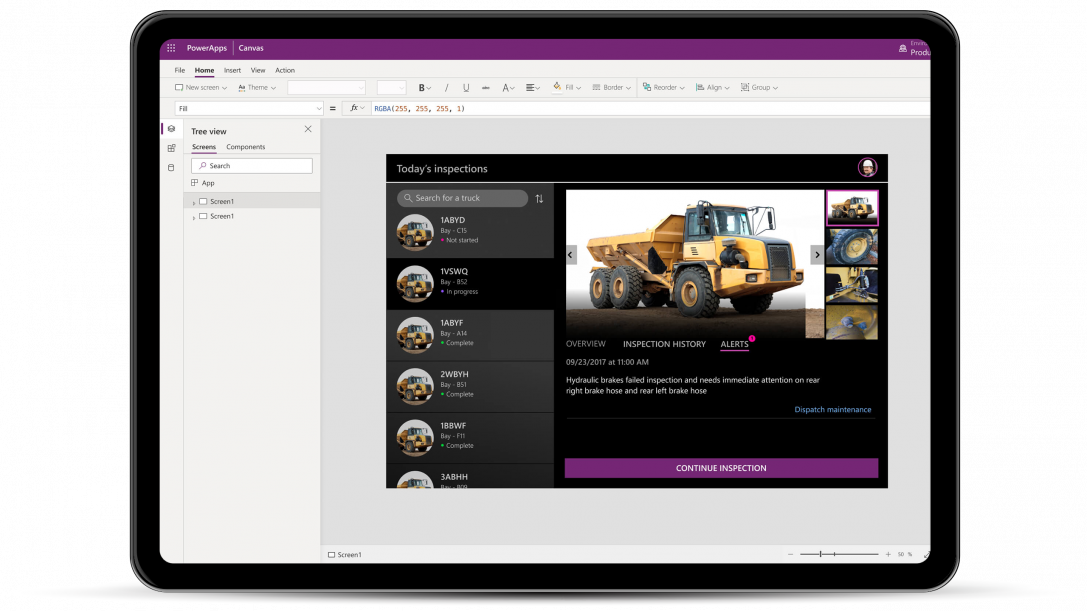The height and width of the screenshot is (611, 1087).
Task: Click the strikethrough icon in the toolbar
Action: click(x=484, y=88)
